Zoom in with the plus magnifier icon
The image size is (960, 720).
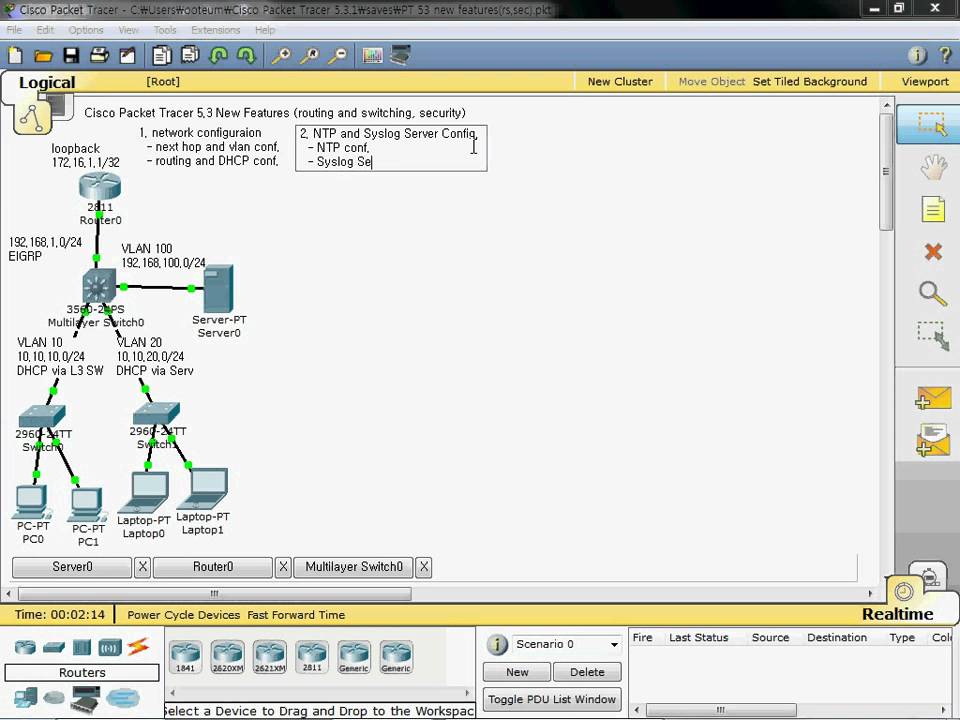pos(281,56)
